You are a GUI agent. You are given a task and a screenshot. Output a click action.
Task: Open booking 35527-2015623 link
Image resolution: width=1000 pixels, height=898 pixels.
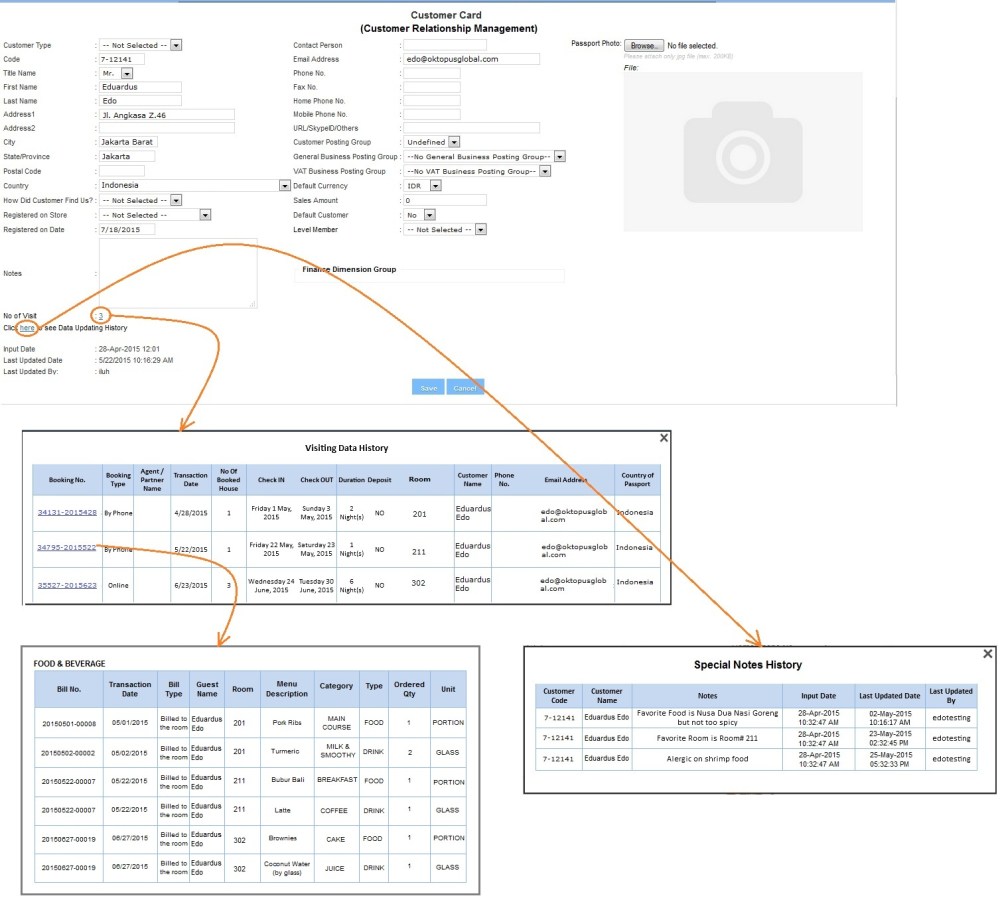(67, 584)
